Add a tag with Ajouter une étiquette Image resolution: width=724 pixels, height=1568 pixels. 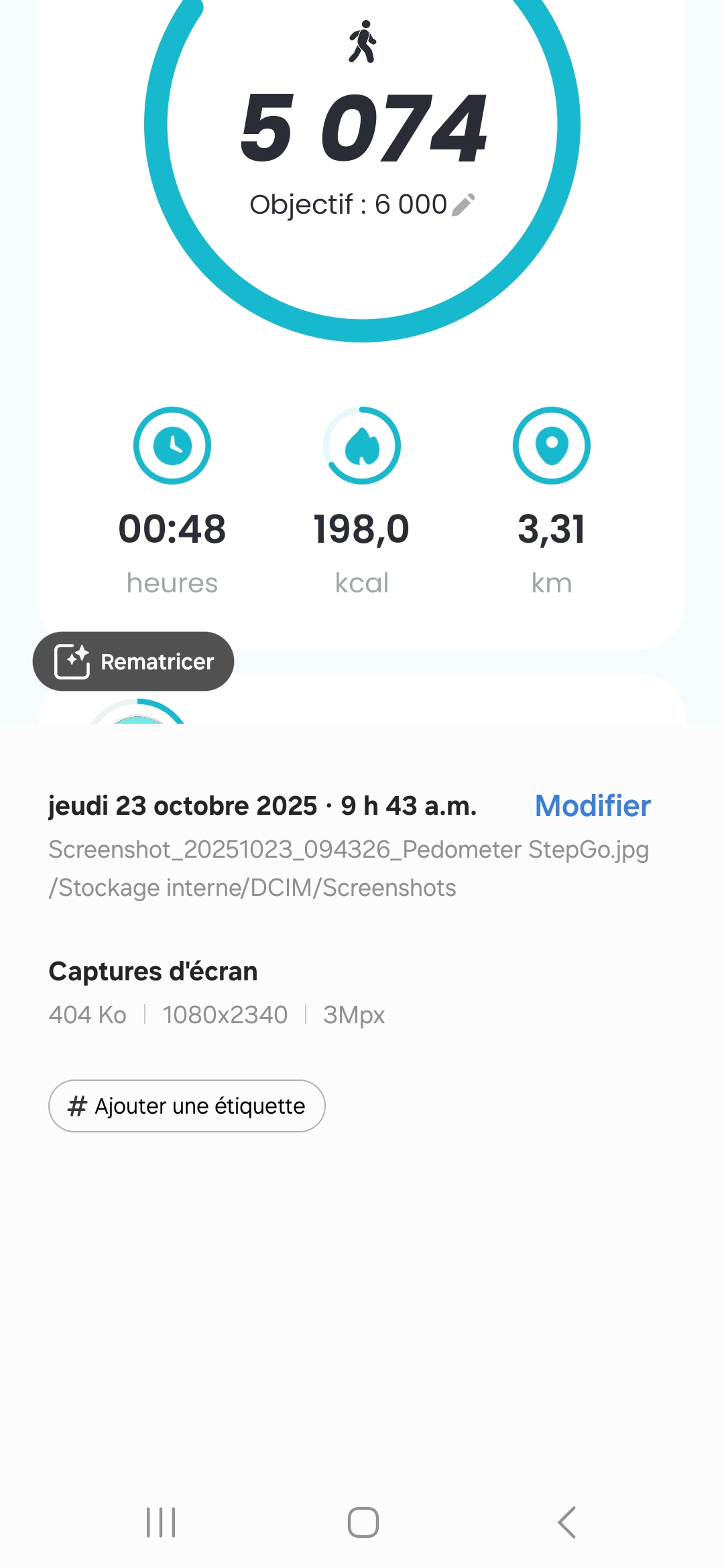[x=187, y=1106]
